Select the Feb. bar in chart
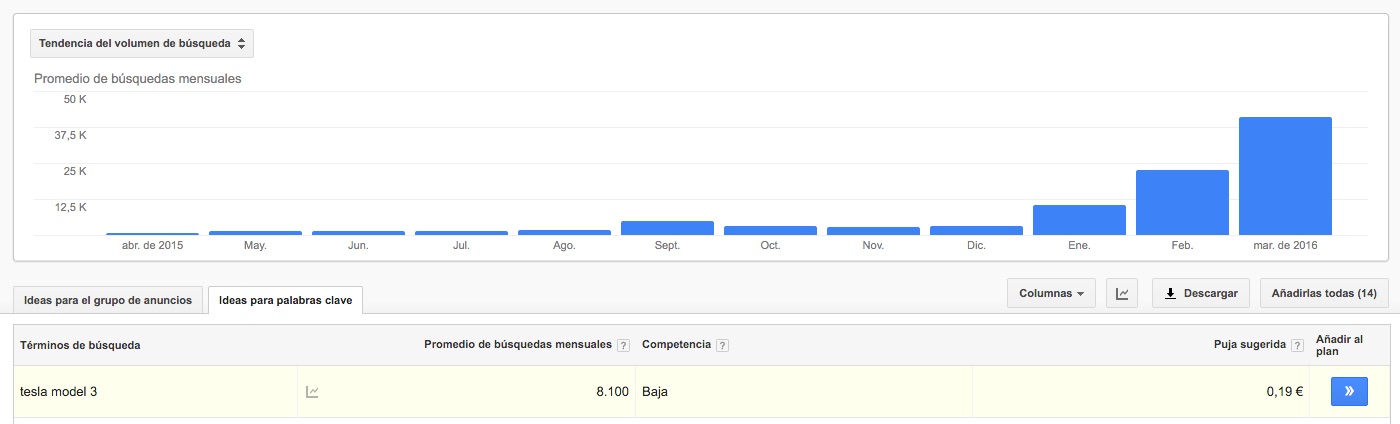 (1182, 202)
